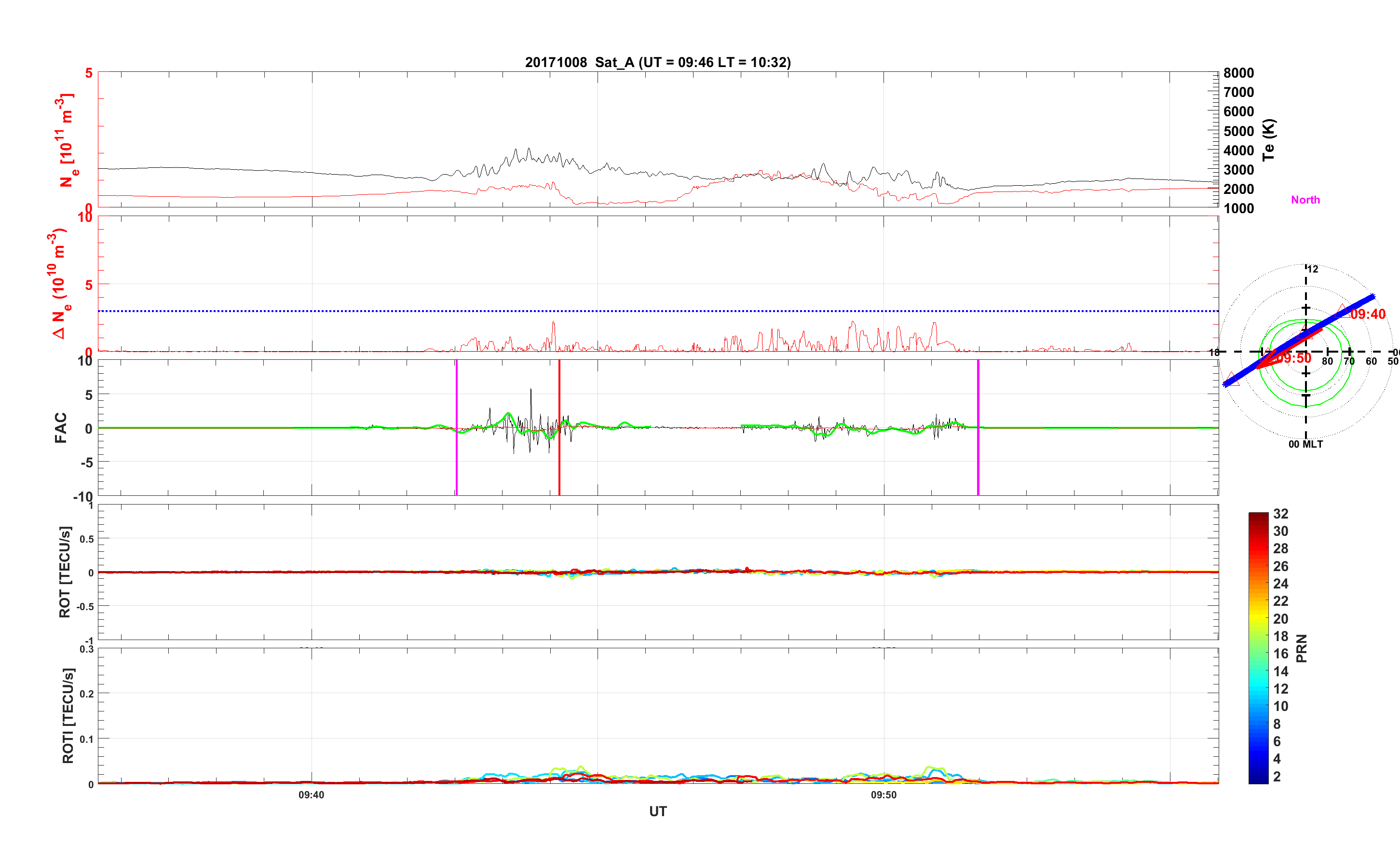Screen dimensions: 1400x847
Task: Click the Te (K) right axis label
Action: 1269,140
